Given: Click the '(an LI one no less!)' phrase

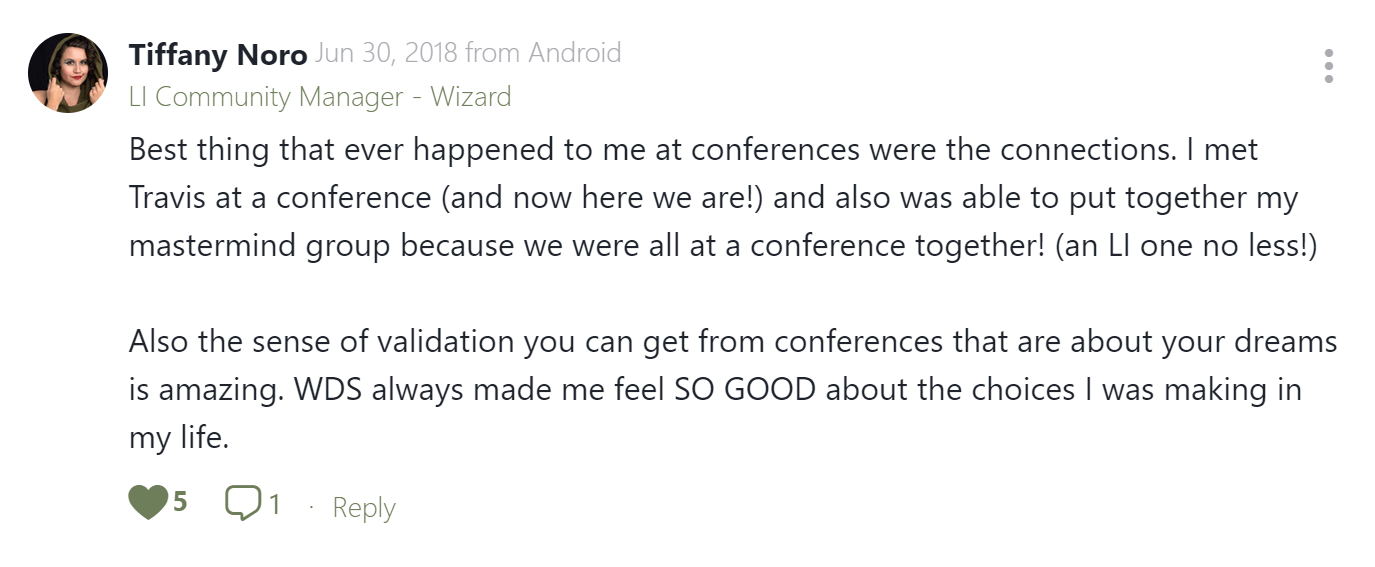Looking at the screenshot, I should coord(1186,246).
